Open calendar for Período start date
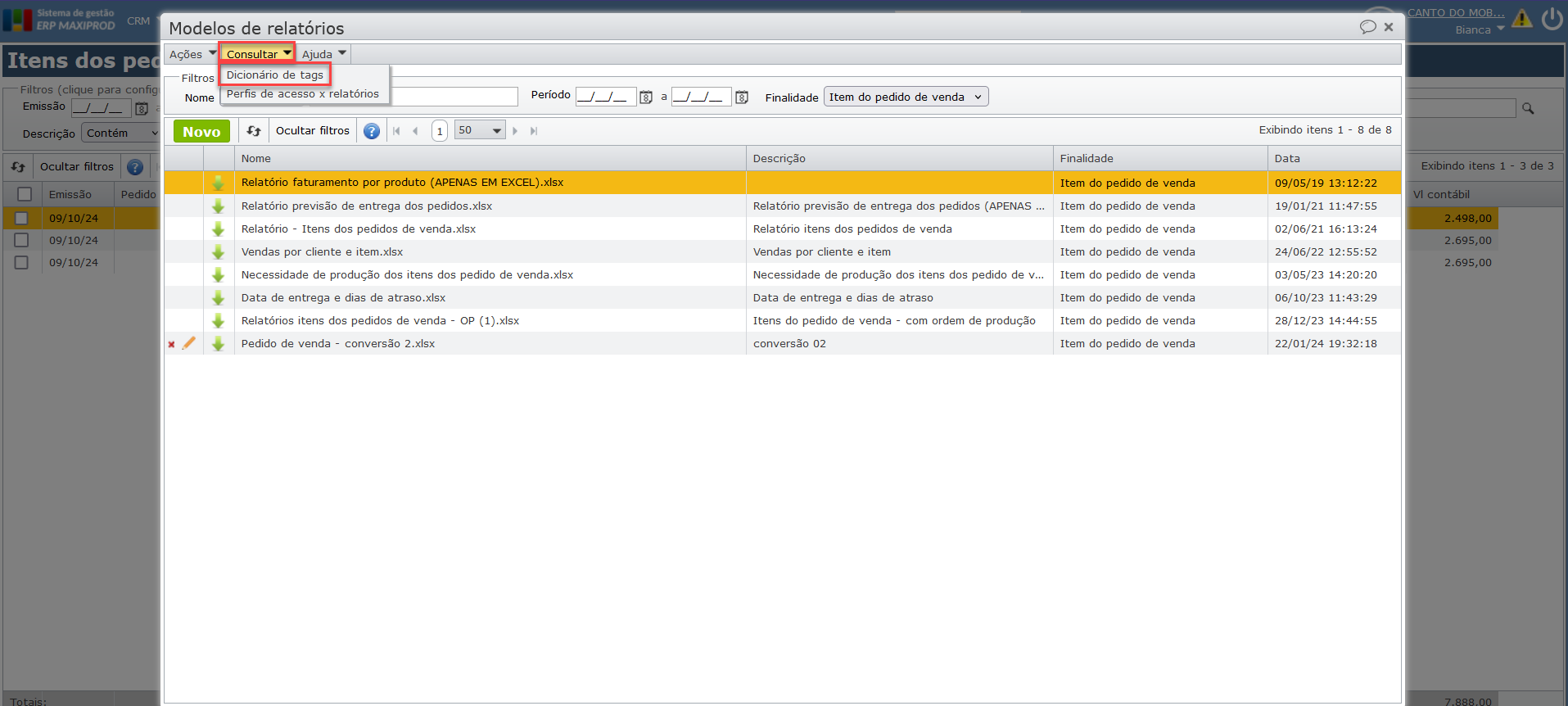The height and width of the screenshot is (706, 1568). [x=646, y=97]
